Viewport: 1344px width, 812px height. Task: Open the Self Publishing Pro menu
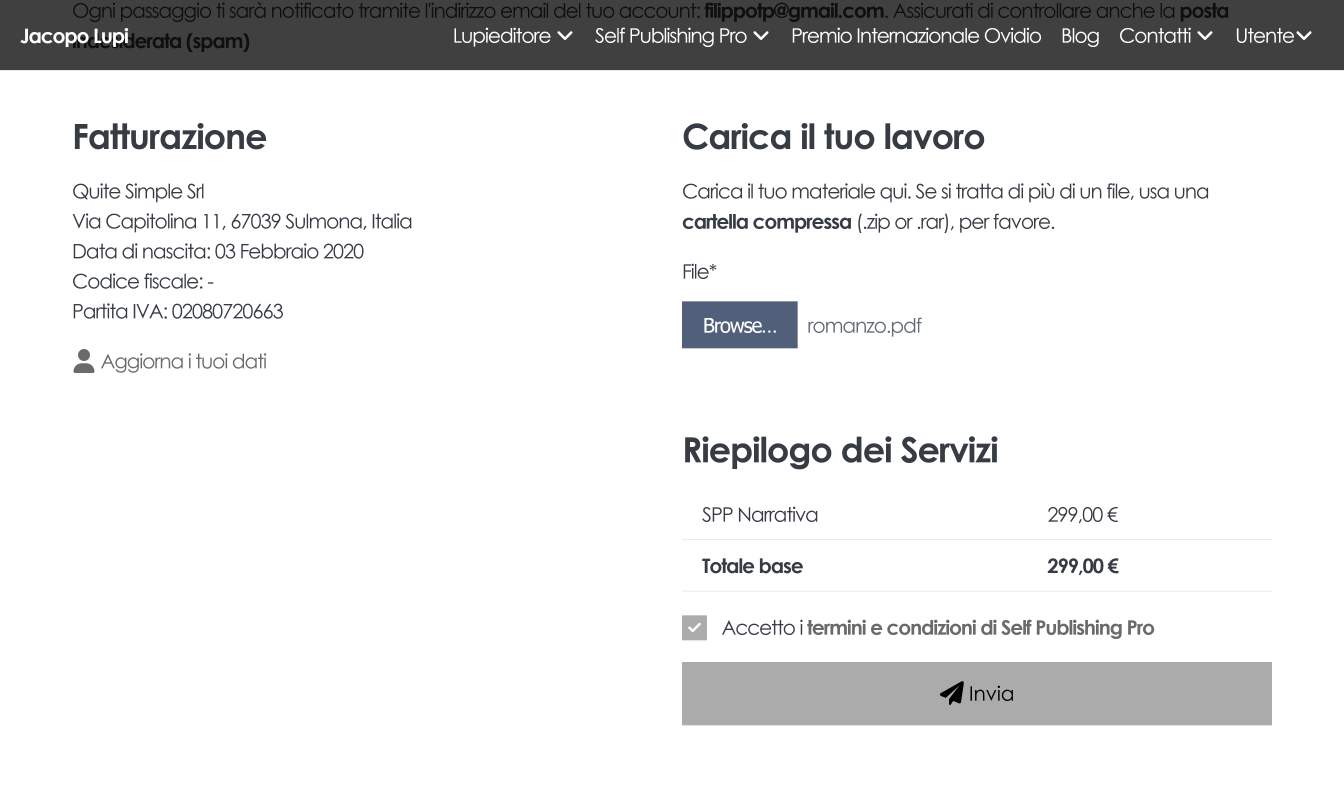[670, 36]
